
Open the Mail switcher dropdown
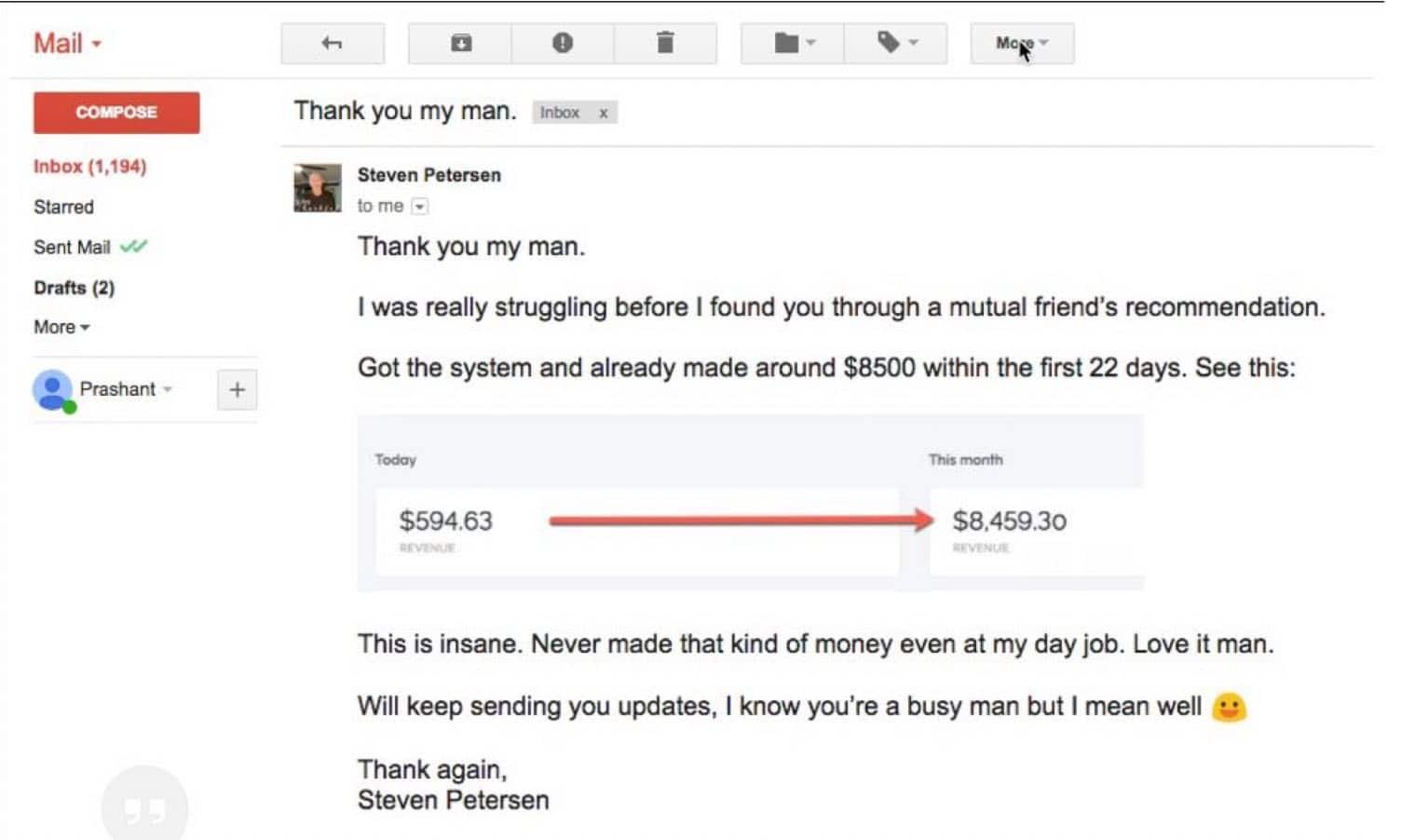tap(67, 44)
